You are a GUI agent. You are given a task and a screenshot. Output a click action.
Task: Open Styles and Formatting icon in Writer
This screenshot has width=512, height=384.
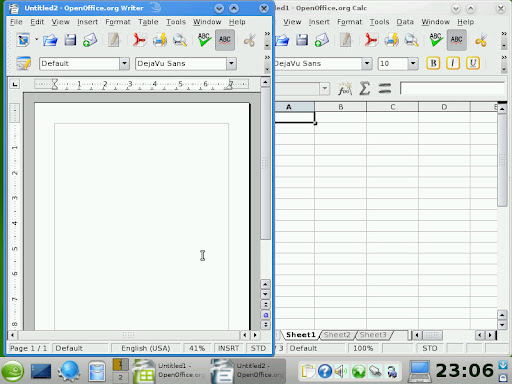click(23, 63)
